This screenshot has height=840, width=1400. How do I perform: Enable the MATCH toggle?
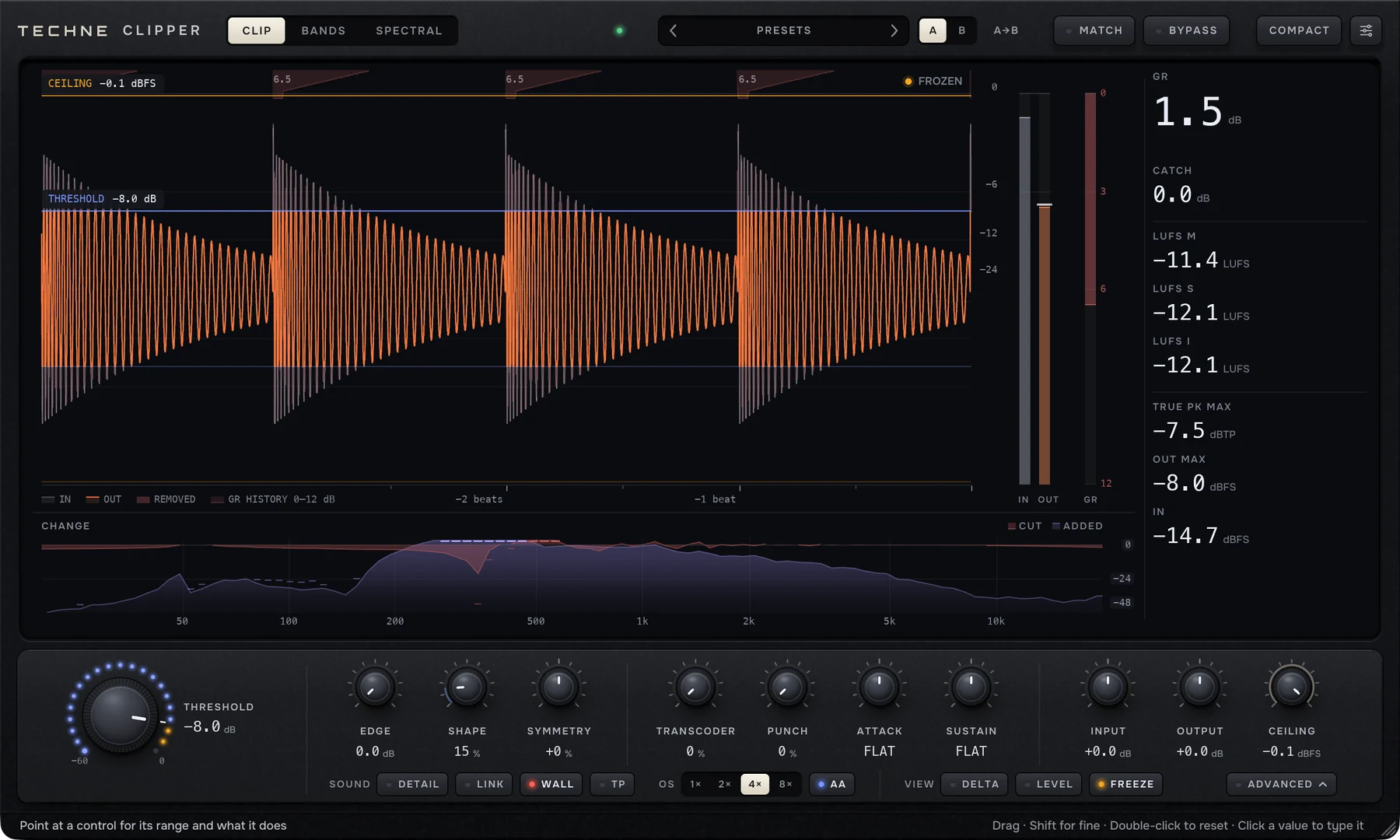(1094, 30)
